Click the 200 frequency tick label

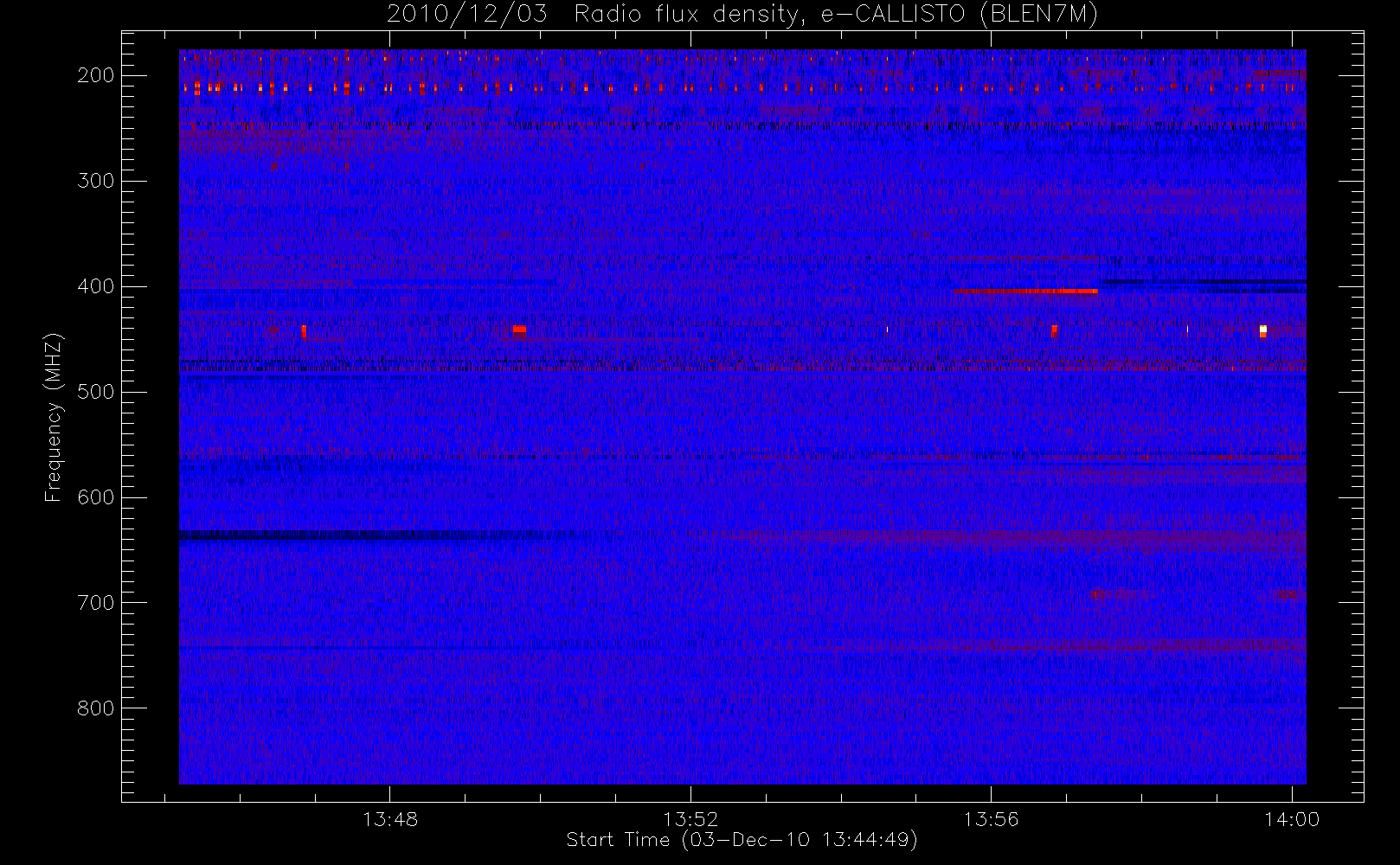pos(96,75)
